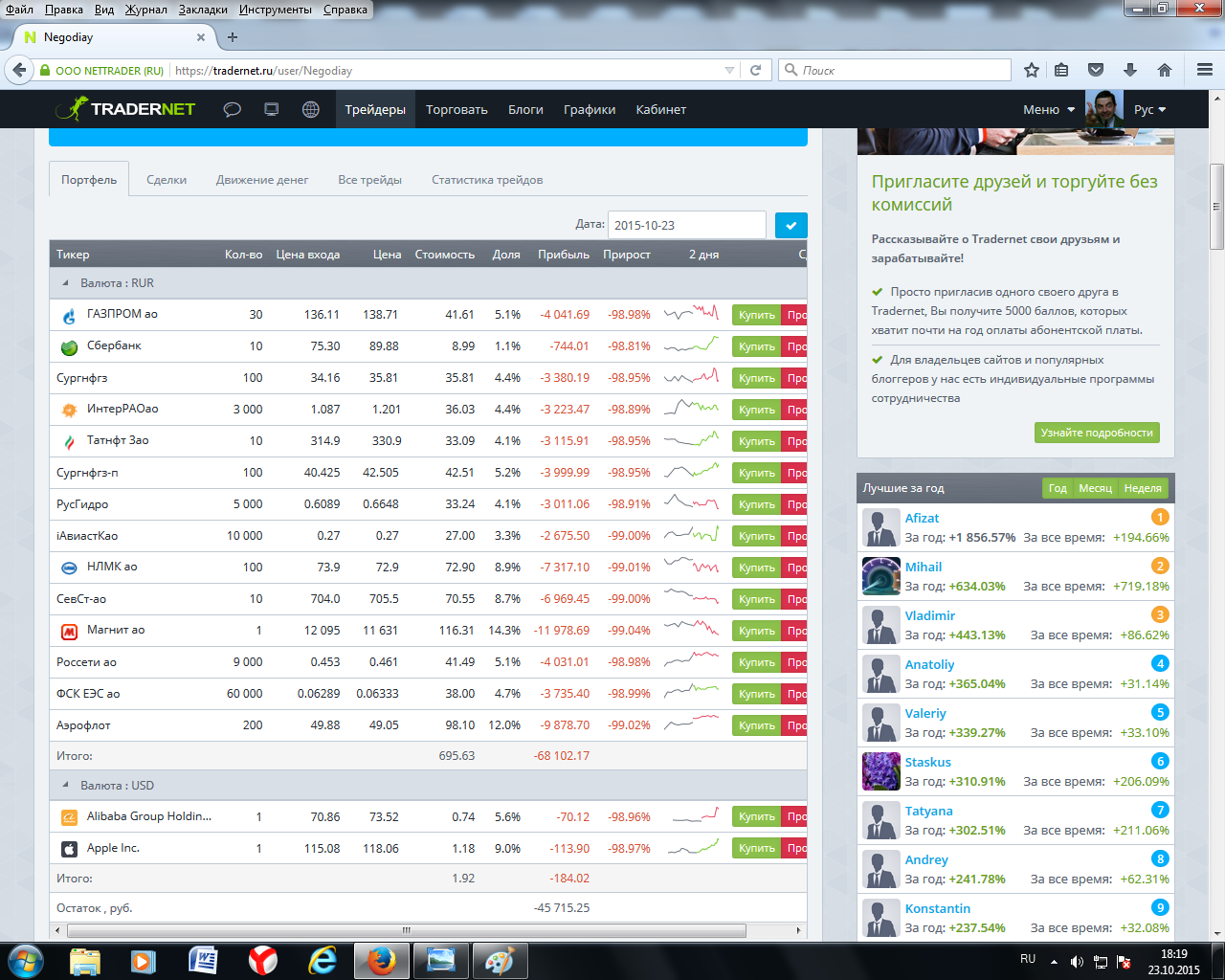
Task: Click the Pocket icon in the Firefox toolbar
Action: coord(1096,70)
